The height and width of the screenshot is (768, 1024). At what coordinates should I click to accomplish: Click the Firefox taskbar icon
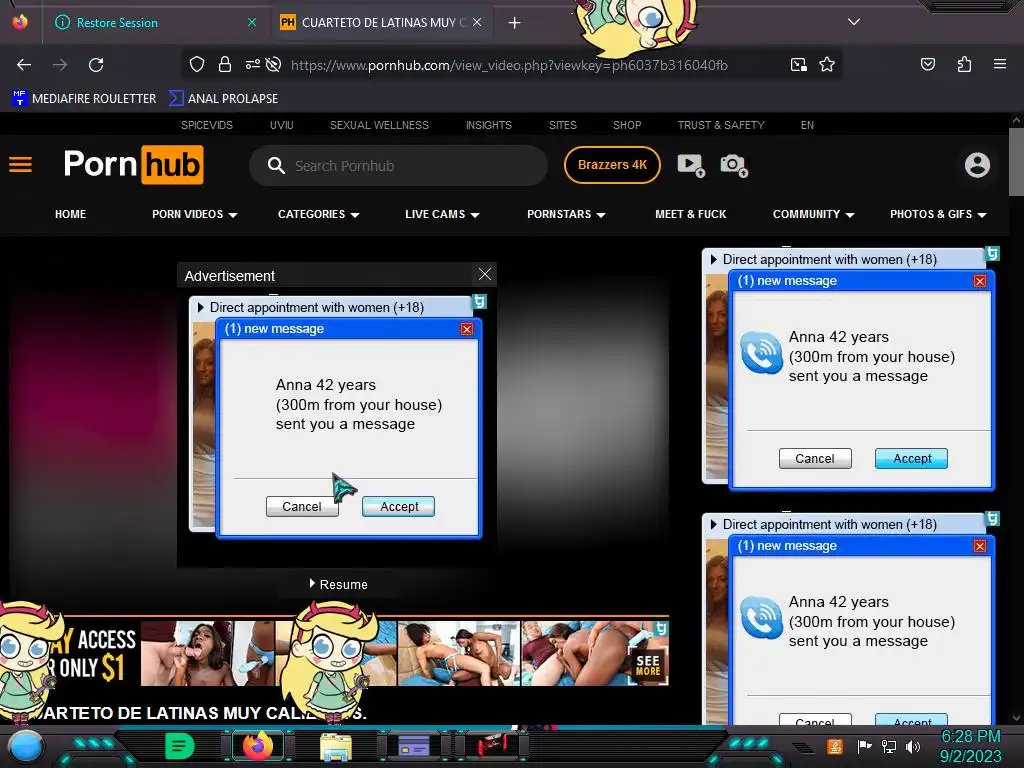coord(258,746)
